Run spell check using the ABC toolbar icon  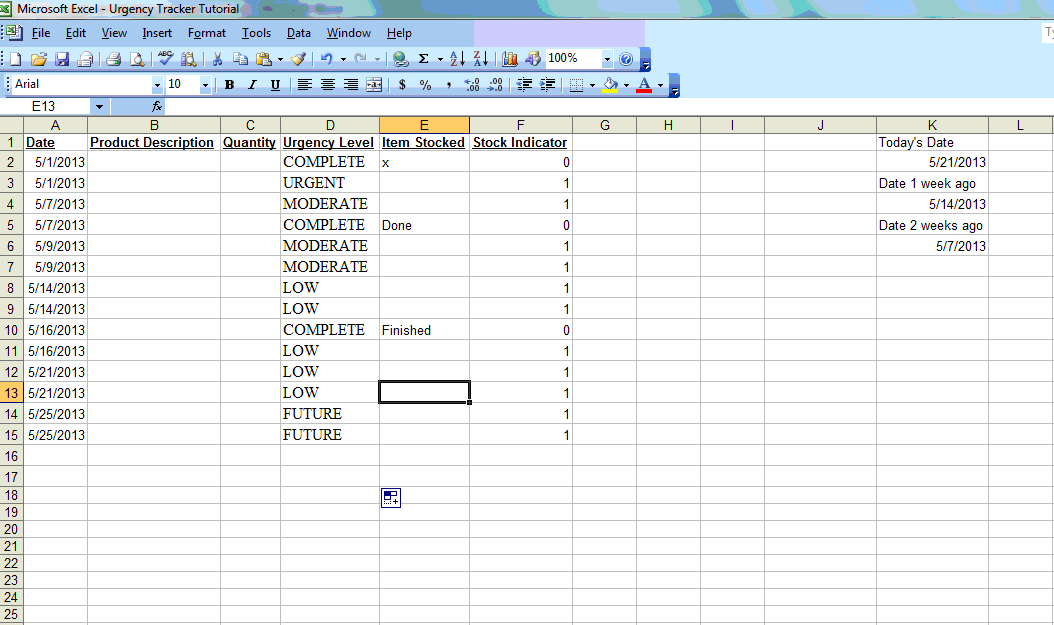(x=164, y=58)
